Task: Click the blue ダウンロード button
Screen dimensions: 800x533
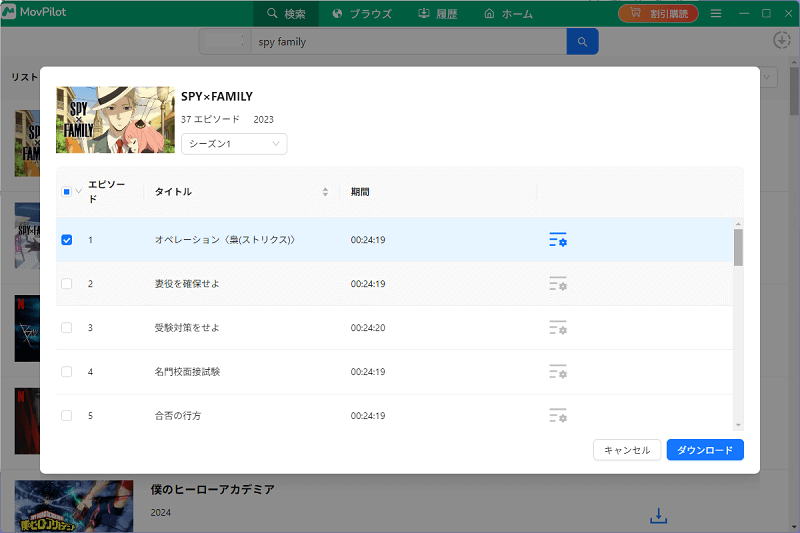Action: (x=705, y=450)
